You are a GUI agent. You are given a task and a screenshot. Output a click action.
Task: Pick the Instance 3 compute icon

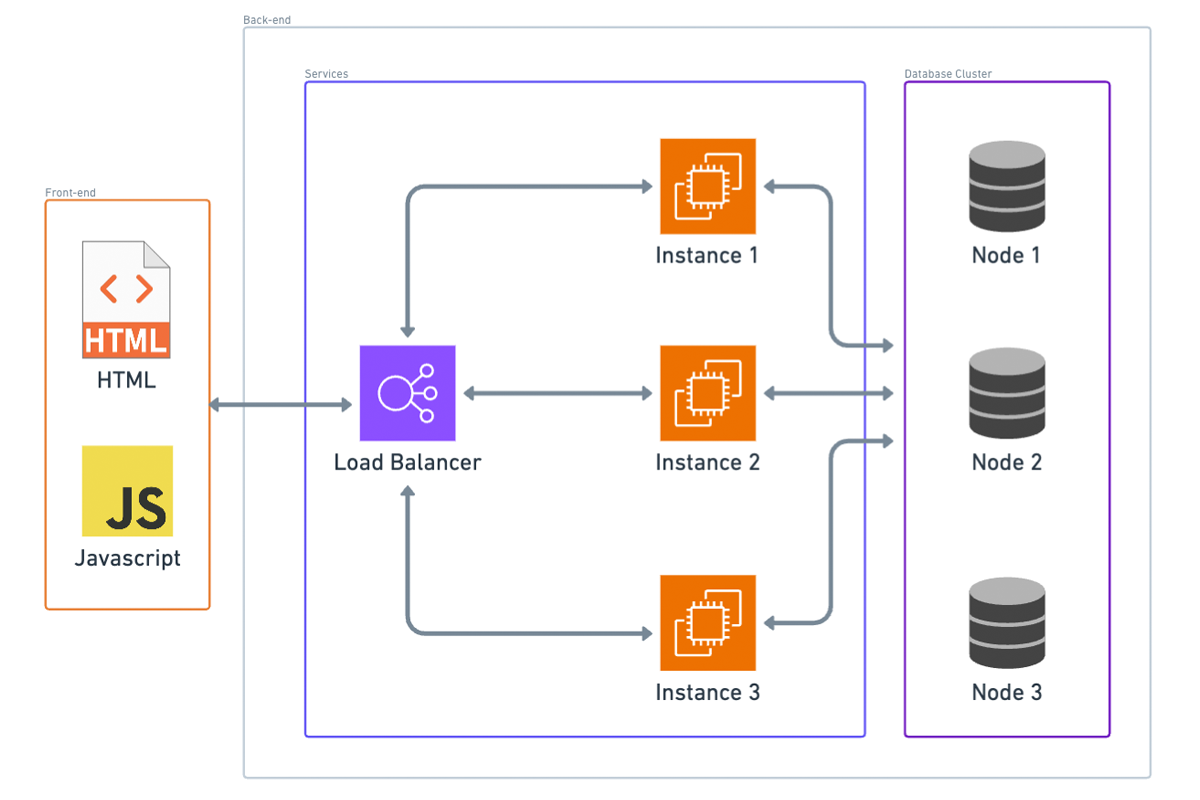[x=708, y=622]
